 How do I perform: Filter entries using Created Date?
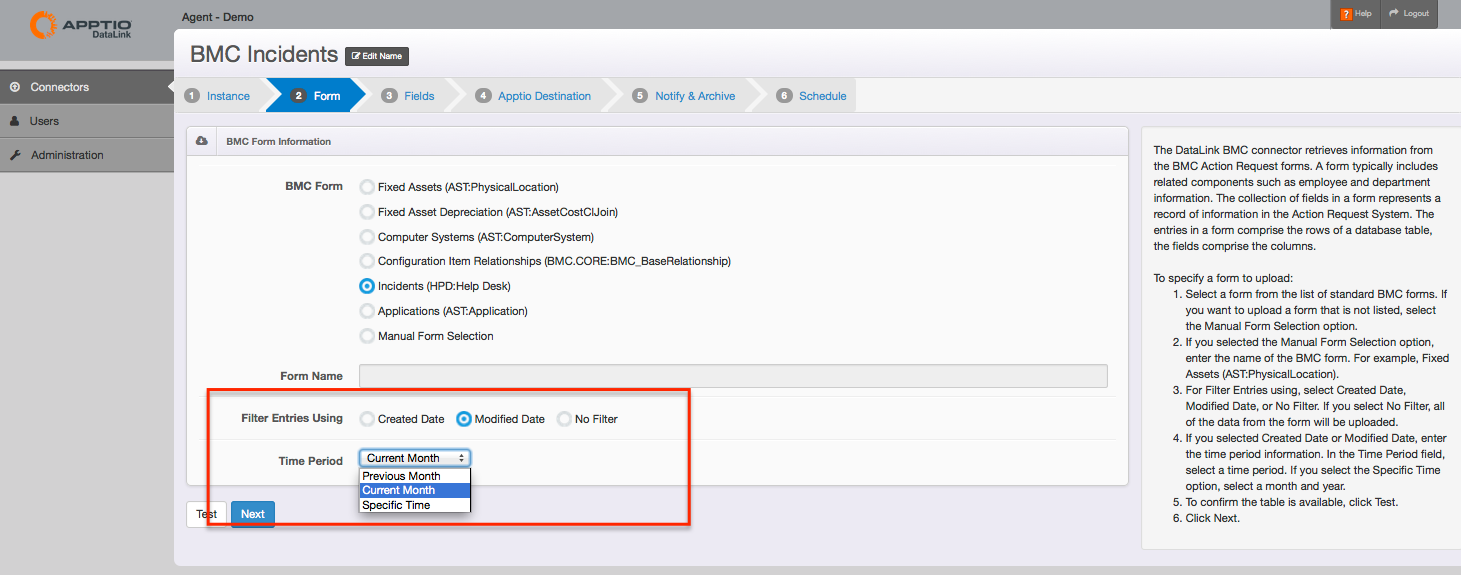pos(367,419)
